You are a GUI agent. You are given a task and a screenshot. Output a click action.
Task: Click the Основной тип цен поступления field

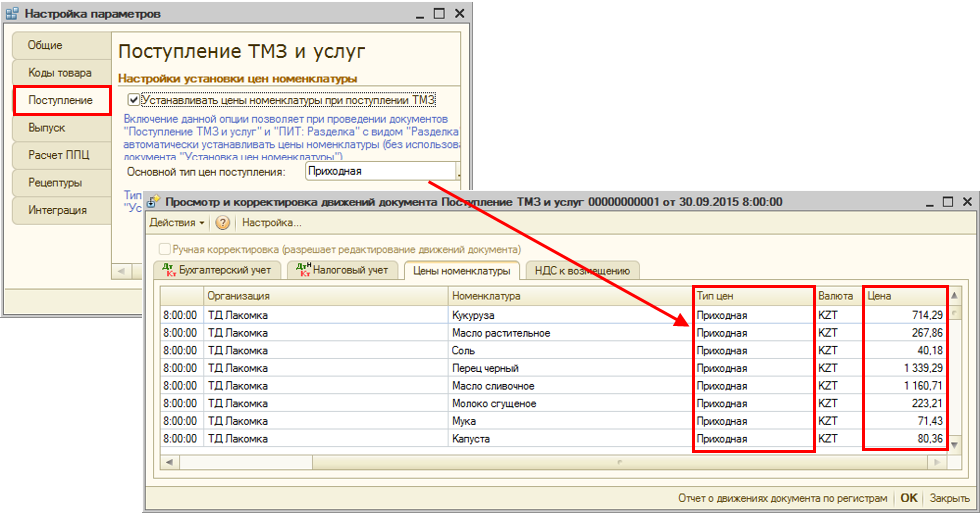pyautogui.click(x=380, y=172)
